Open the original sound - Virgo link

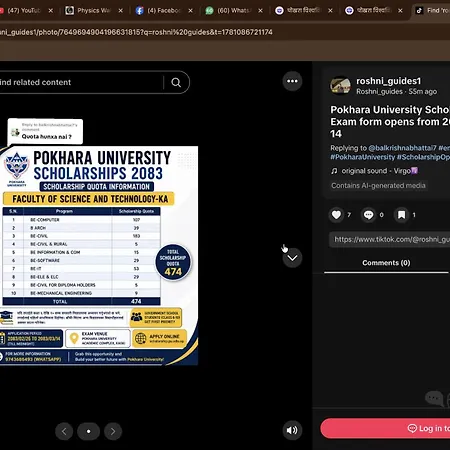(374, 171)
